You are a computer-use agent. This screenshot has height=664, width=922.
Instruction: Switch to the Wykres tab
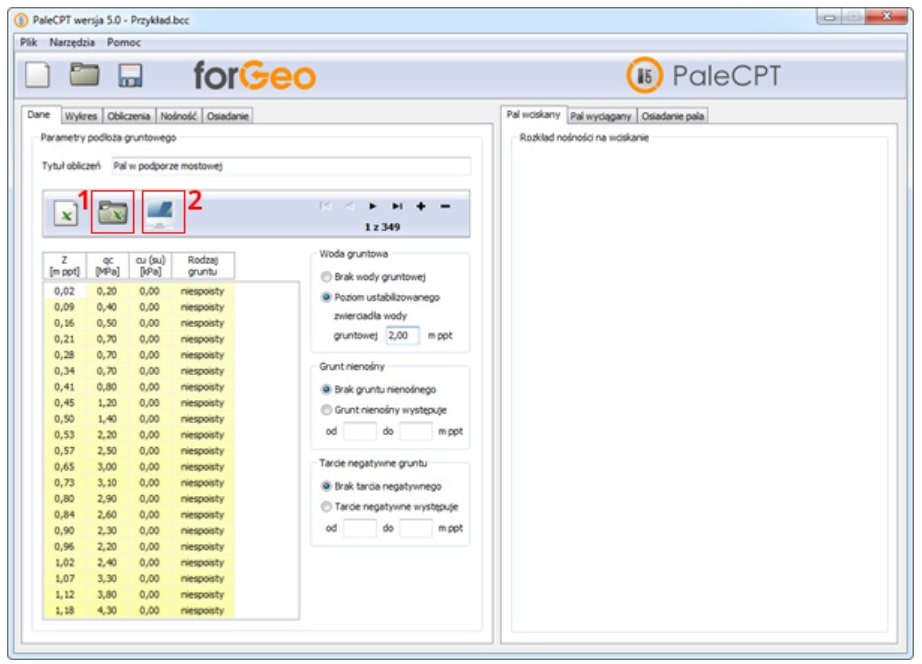coord(82,116)
